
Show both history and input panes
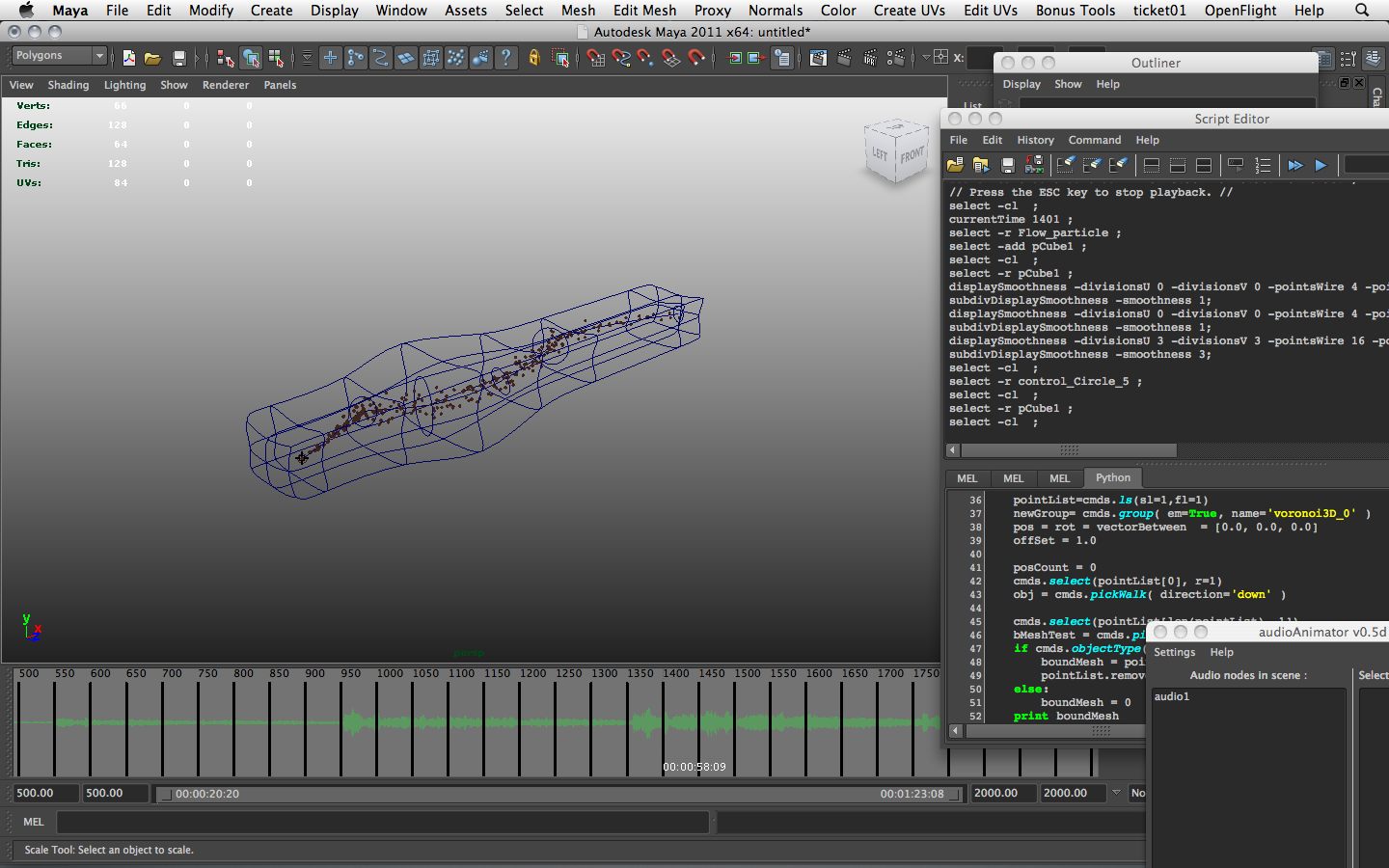[1204, 165]
